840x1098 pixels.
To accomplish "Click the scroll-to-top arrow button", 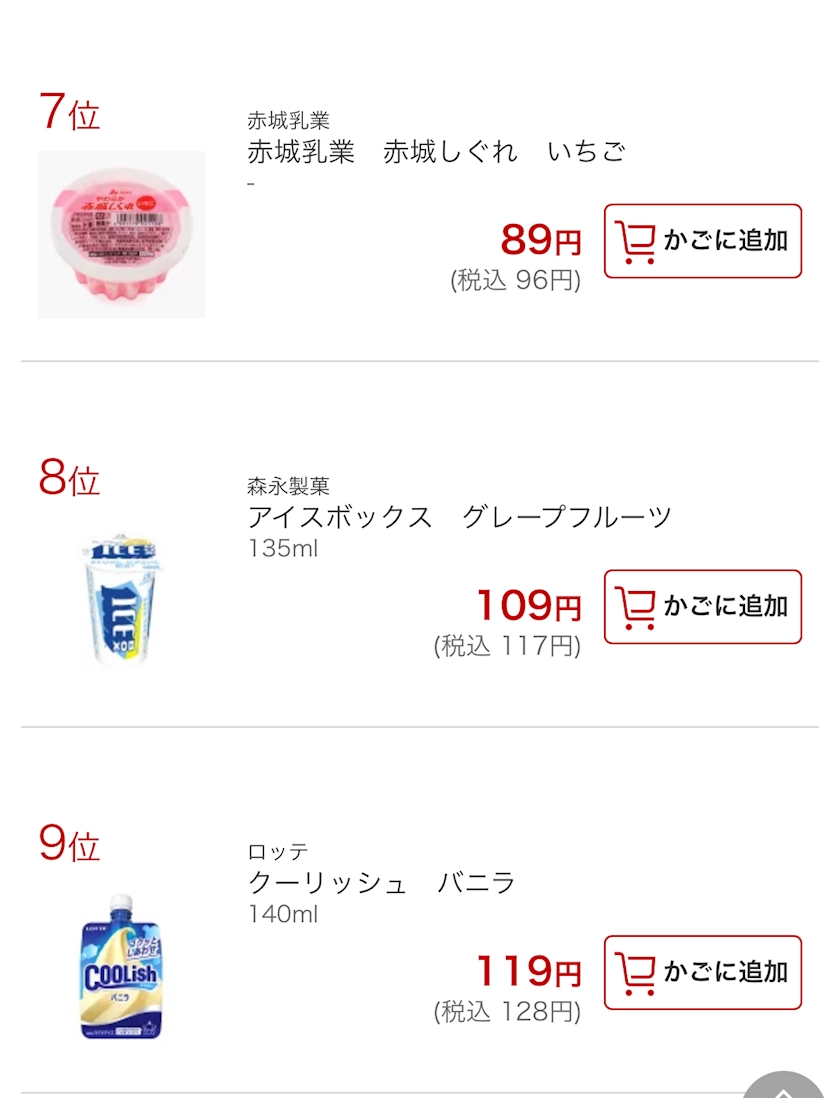I will (785, 1086).
